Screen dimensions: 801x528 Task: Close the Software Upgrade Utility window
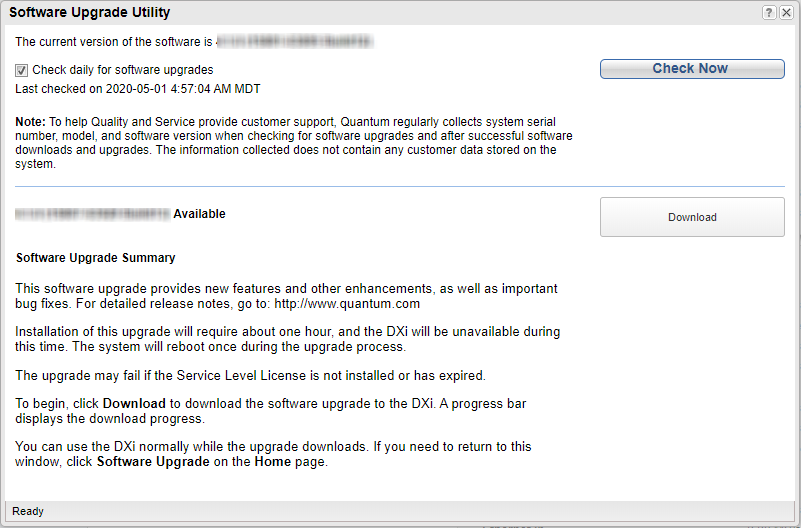tap(786, 13)
